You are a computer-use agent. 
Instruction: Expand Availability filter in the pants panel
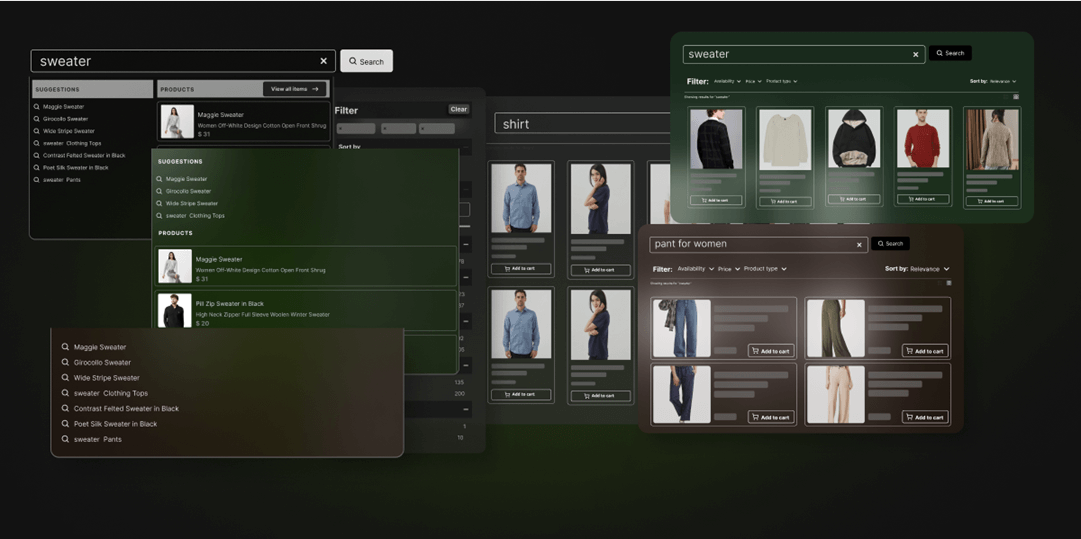[x=695, y=269]
